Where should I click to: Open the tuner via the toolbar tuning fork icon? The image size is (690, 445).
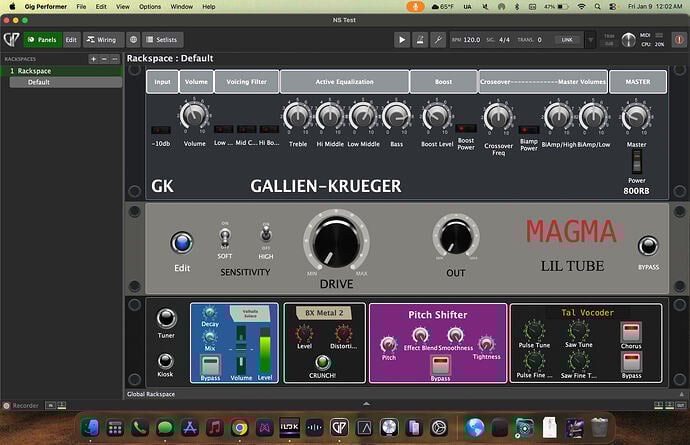pyautogui.click(x=438, y=40)
